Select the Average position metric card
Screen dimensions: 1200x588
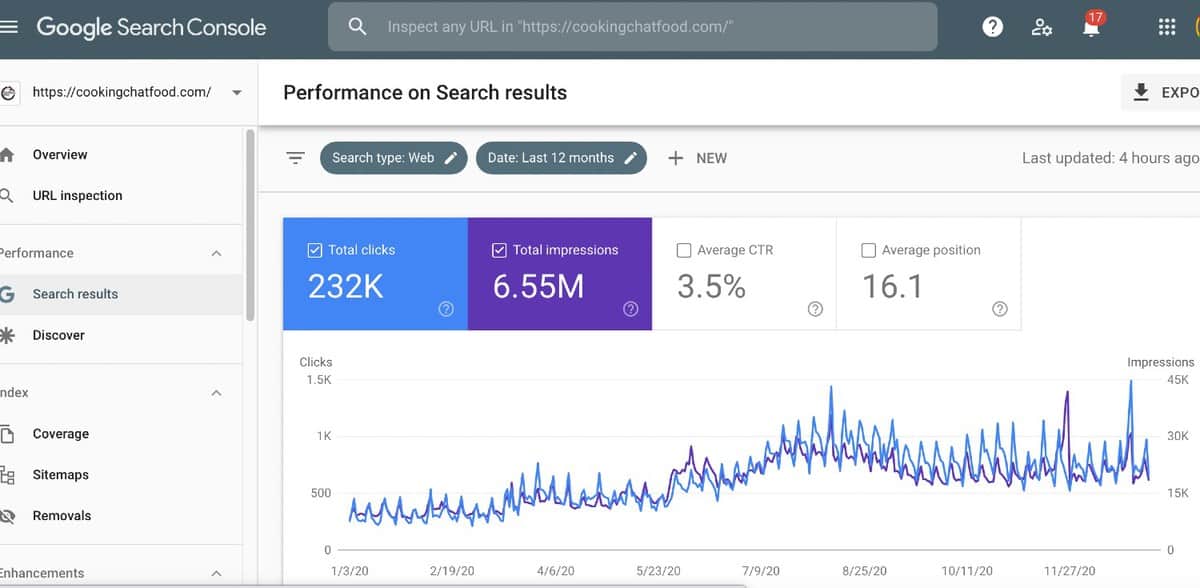(x=929, y=274)
